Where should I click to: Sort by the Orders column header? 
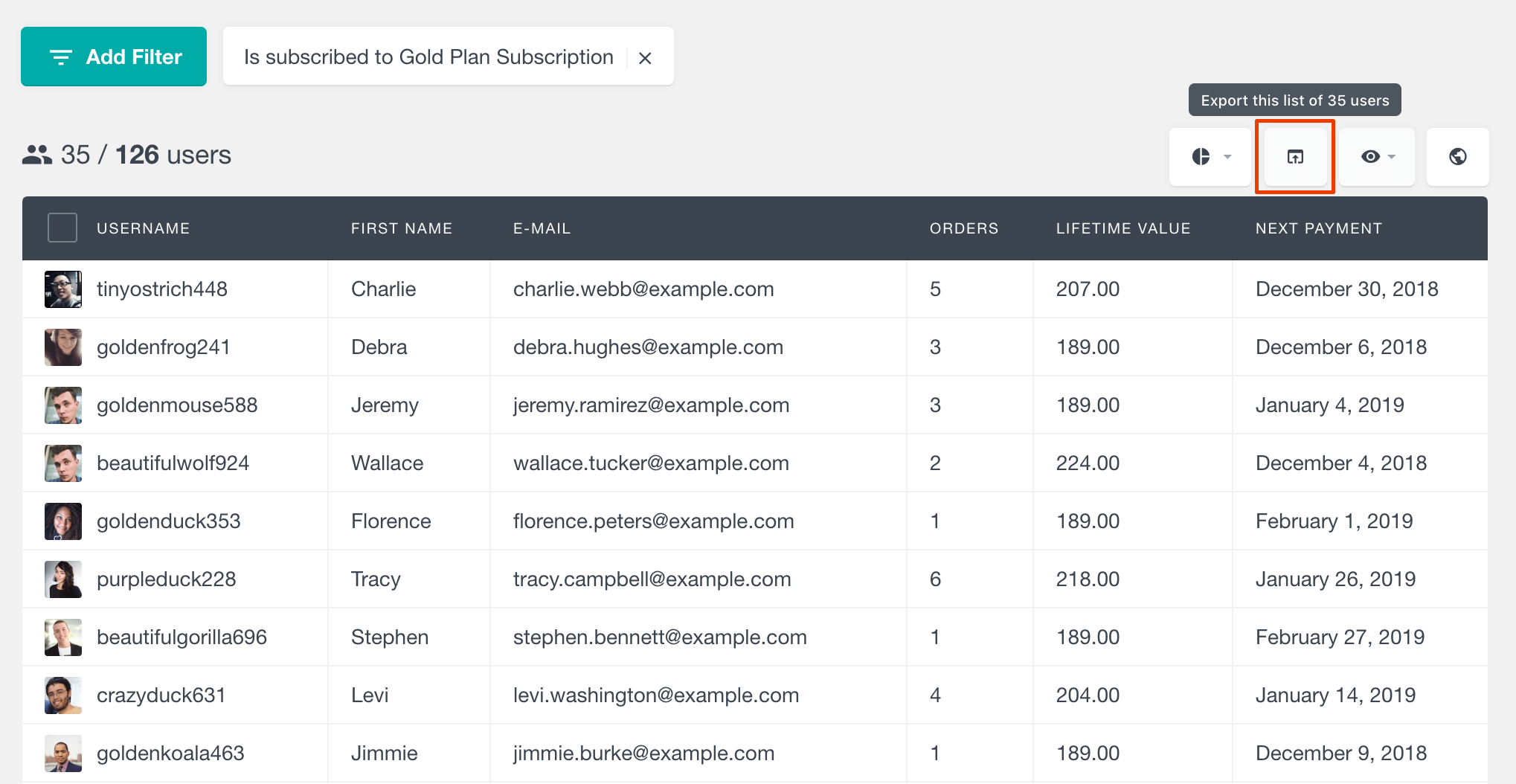pos(964,228)
